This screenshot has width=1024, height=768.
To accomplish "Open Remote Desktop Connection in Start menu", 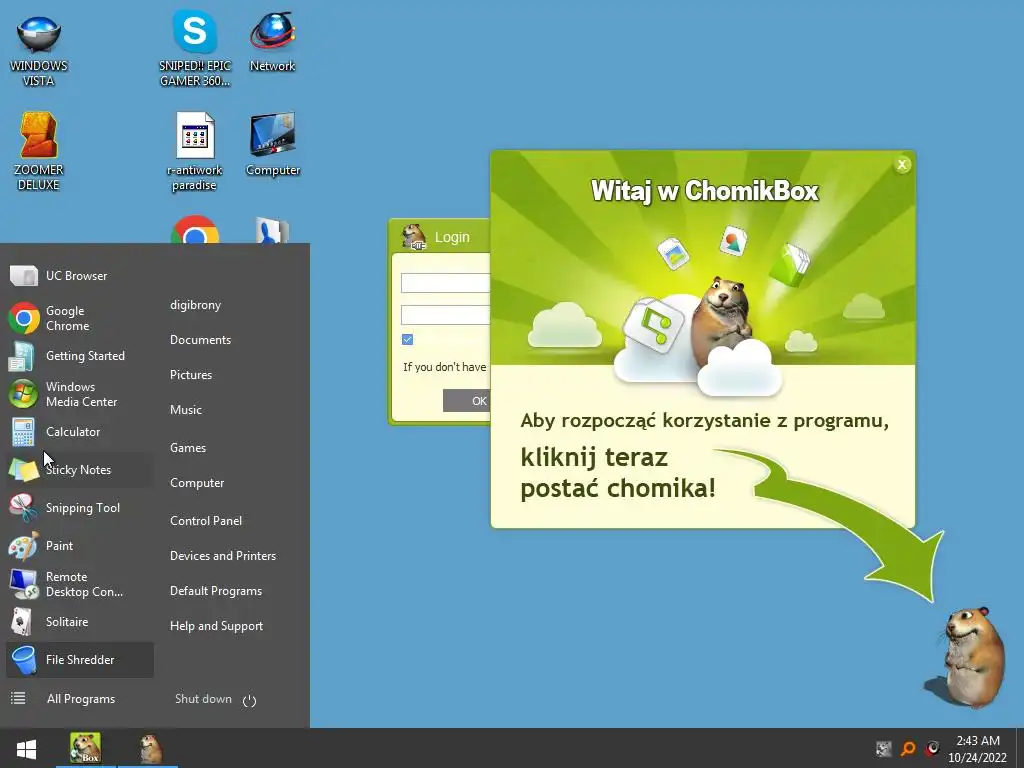I will tap(78, 584).
